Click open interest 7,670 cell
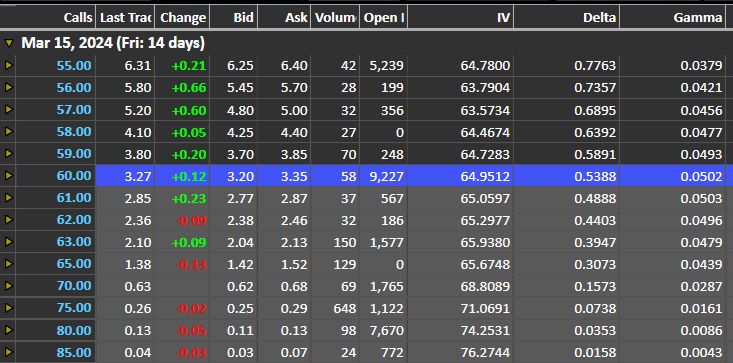 pos(385,330)
